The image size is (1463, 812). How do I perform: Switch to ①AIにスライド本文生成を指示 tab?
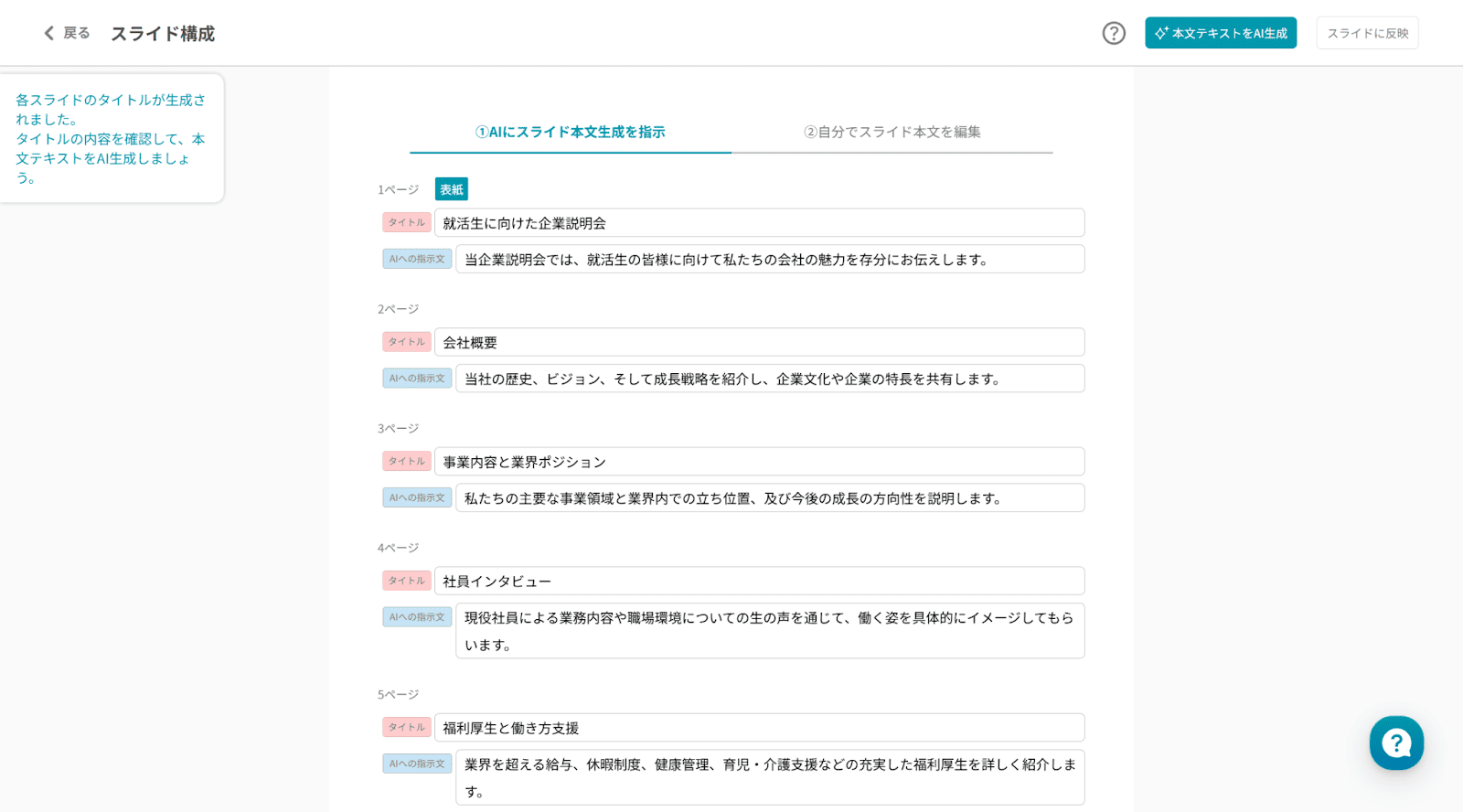point(571,132)
